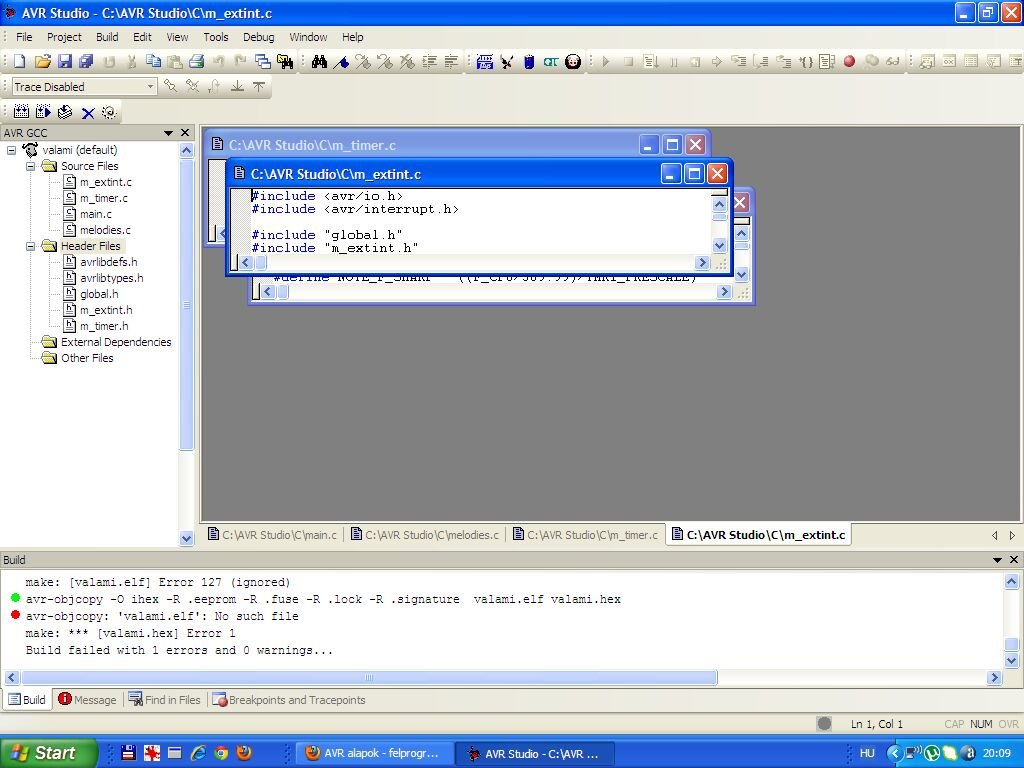Image resolution: width=1024 pixels, height=768 pixels.
Task: Select melodies.c in the project tree
Action: click(97, 230)
